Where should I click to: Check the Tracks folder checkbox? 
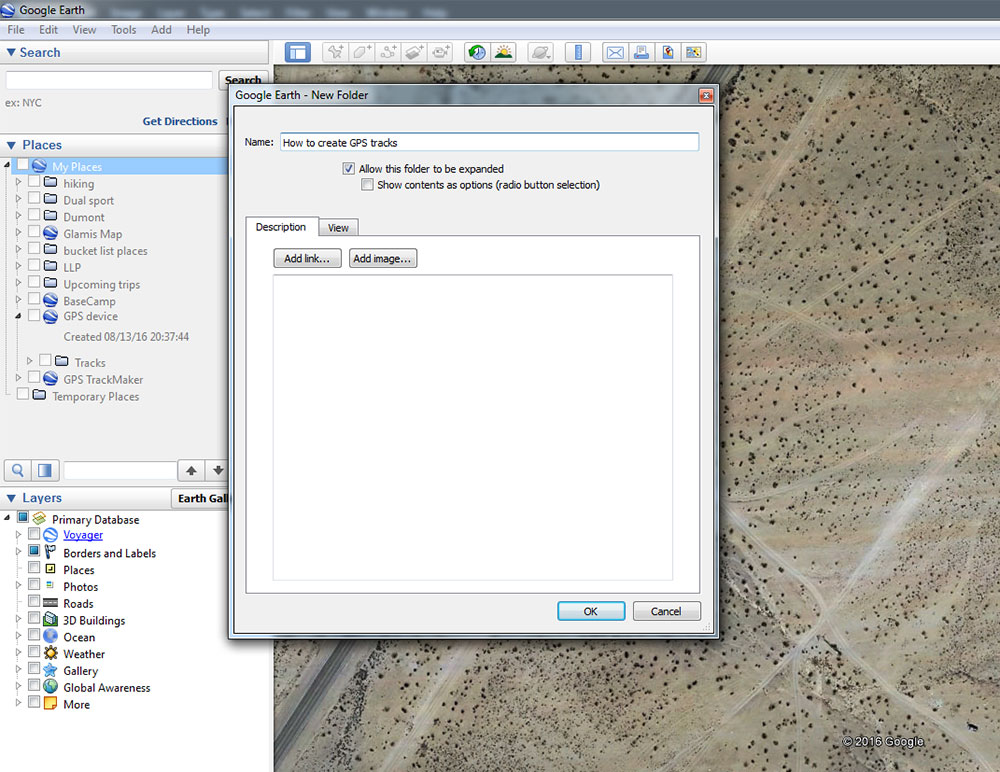(x=45, y=360)
